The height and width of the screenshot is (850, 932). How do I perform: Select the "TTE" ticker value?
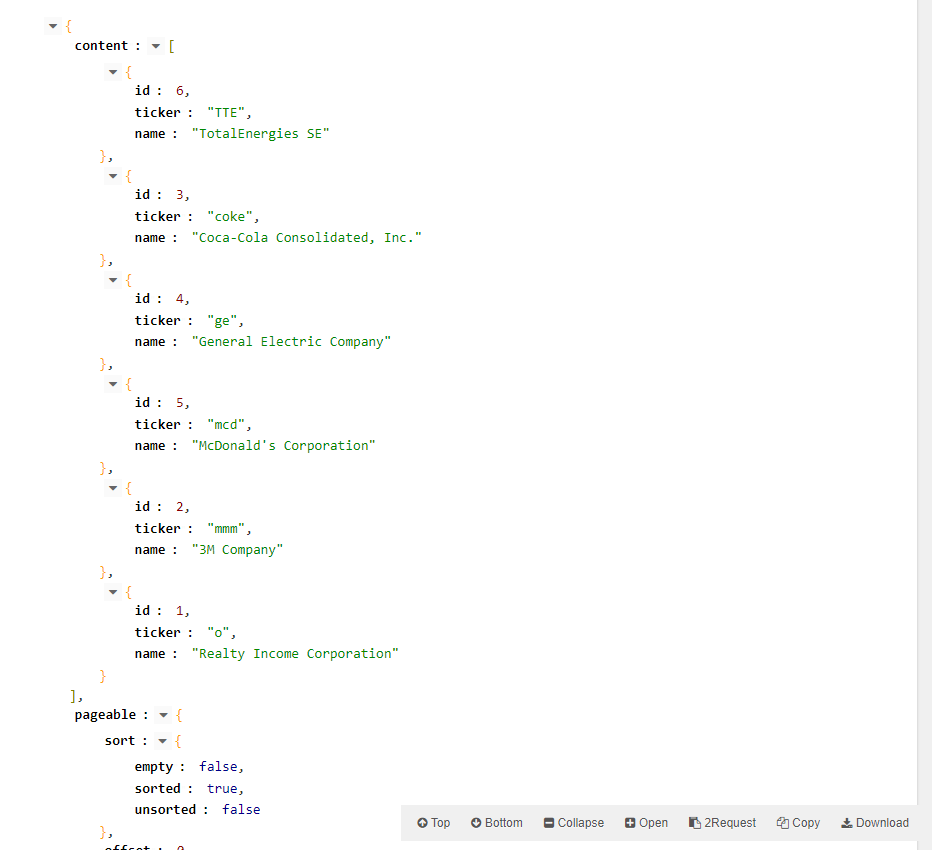pos(226,113)
